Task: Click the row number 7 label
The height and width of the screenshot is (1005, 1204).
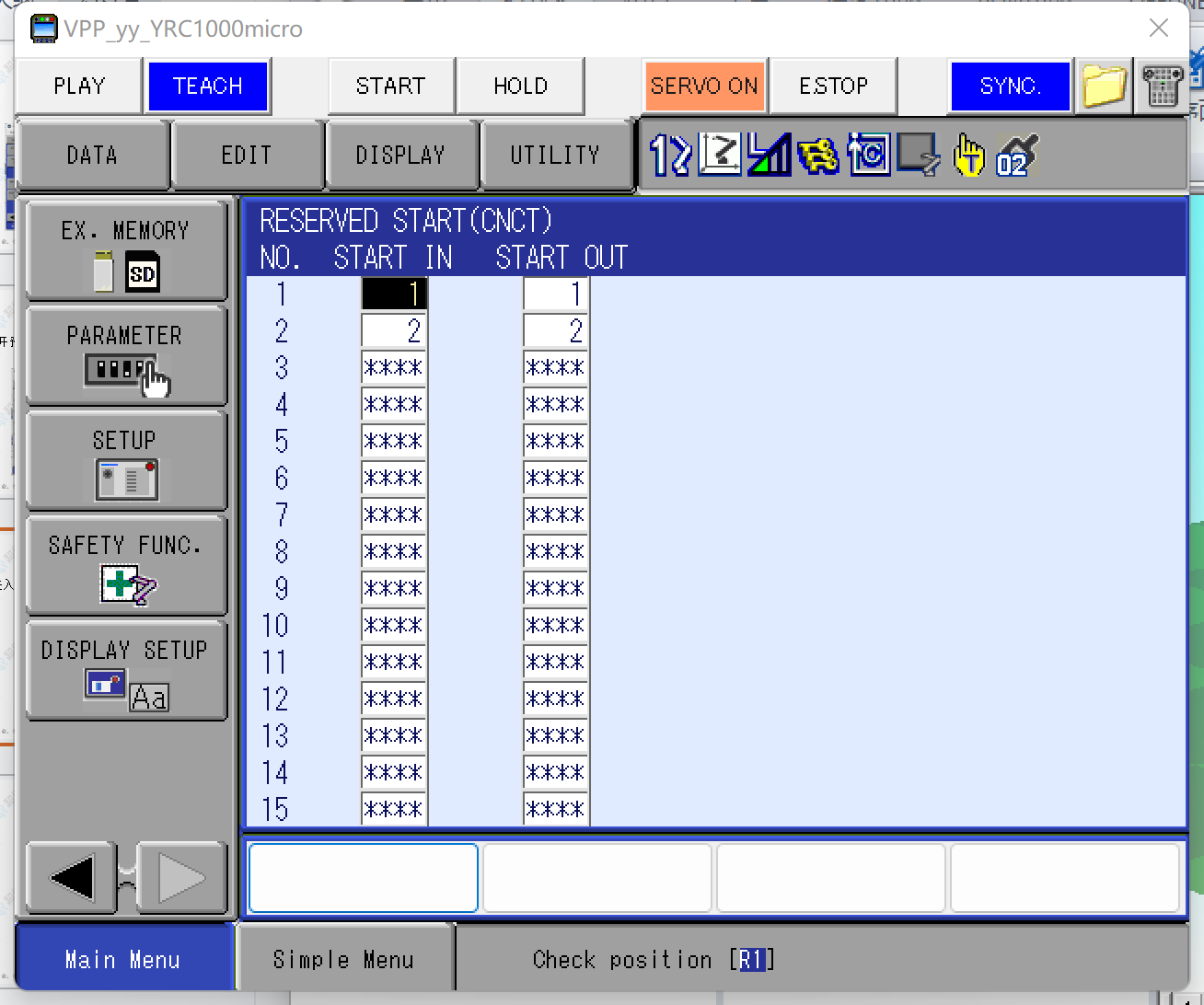Action: (282, 514)
